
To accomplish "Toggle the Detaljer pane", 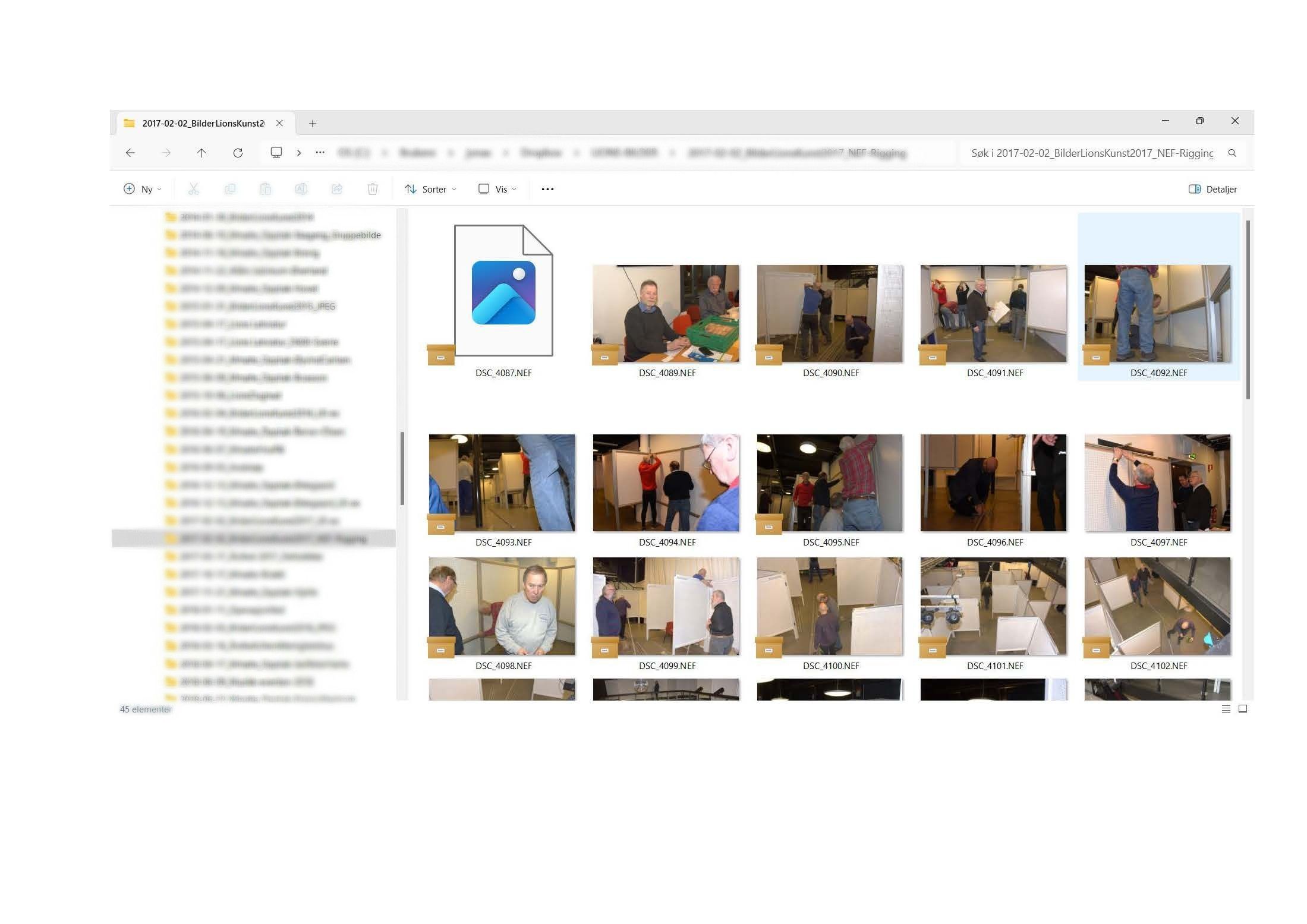I will (x=1212, y=189).
